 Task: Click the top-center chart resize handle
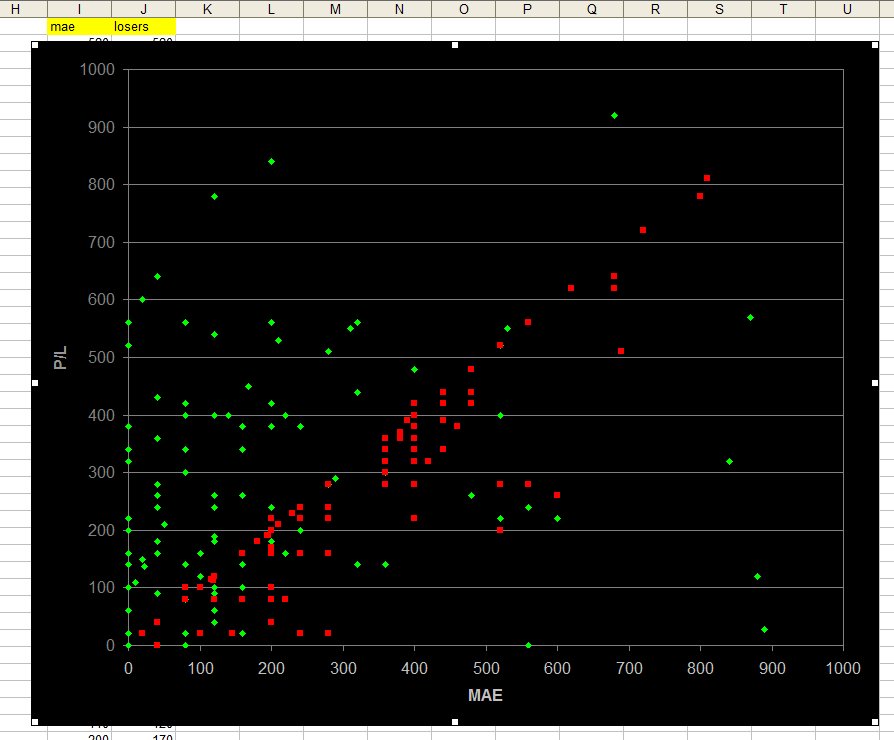pyautogui.click(x=455, y=45)
